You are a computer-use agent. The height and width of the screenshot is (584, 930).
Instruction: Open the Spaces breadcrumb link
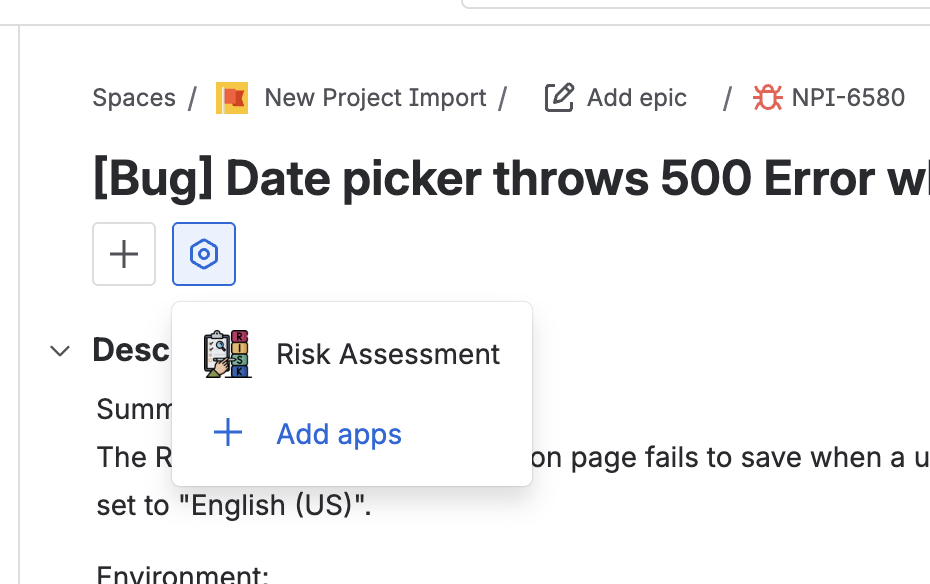(133, 98)
